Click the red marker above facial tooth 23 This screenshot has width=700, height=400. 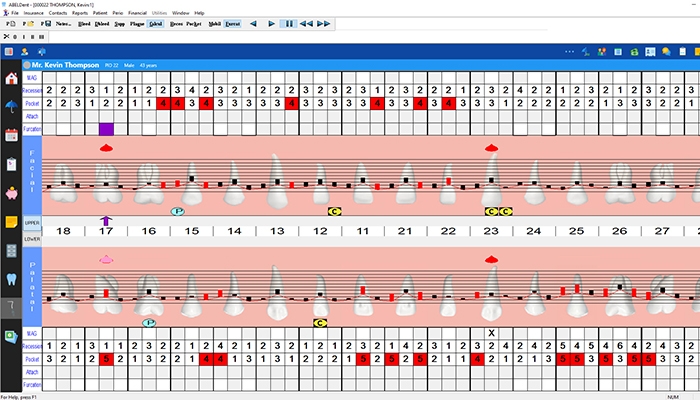coord(492,148)
